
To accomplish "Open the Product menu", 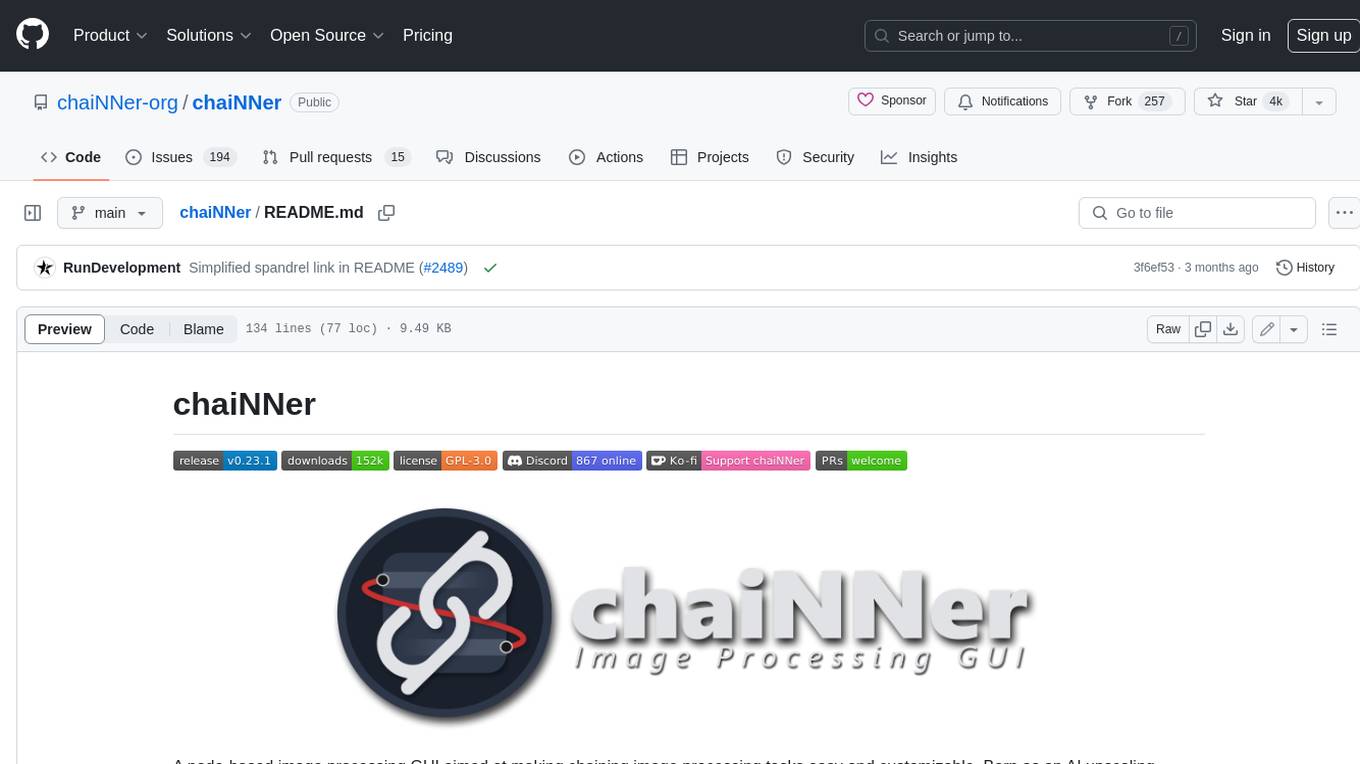I will [x=110, y=35].
